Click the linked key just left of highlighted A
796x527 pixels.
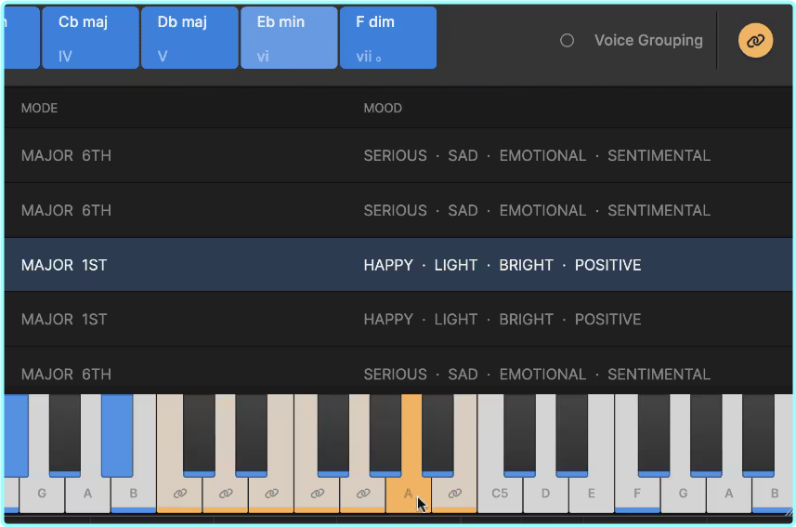[x=362, y=493]
